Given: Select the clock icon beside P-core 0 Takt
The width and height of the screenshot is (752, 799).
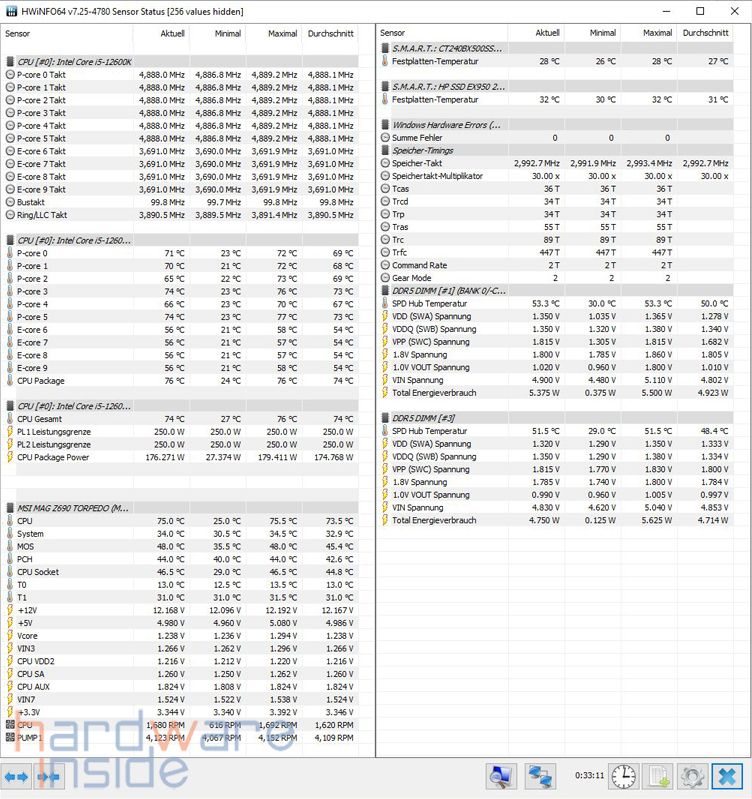Looking at the screenshot, I should (10, 74).
